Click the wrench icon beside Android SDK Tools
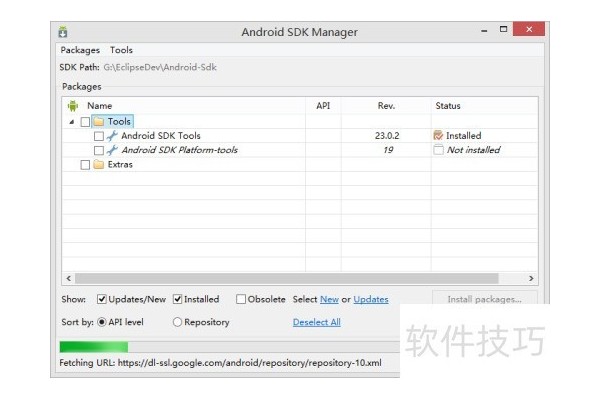600x400 pixels. (112, 136)
